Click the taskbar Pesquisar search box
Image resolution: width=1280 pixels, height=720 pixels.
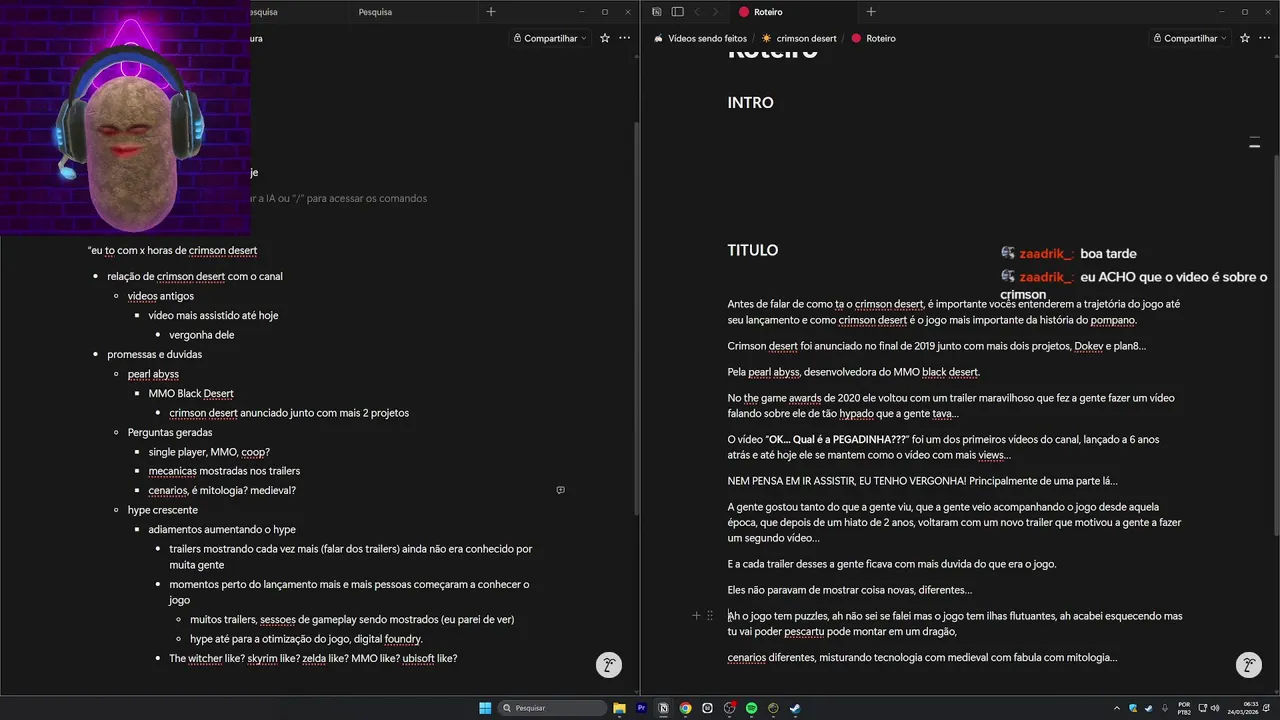(x=553, y=708)
